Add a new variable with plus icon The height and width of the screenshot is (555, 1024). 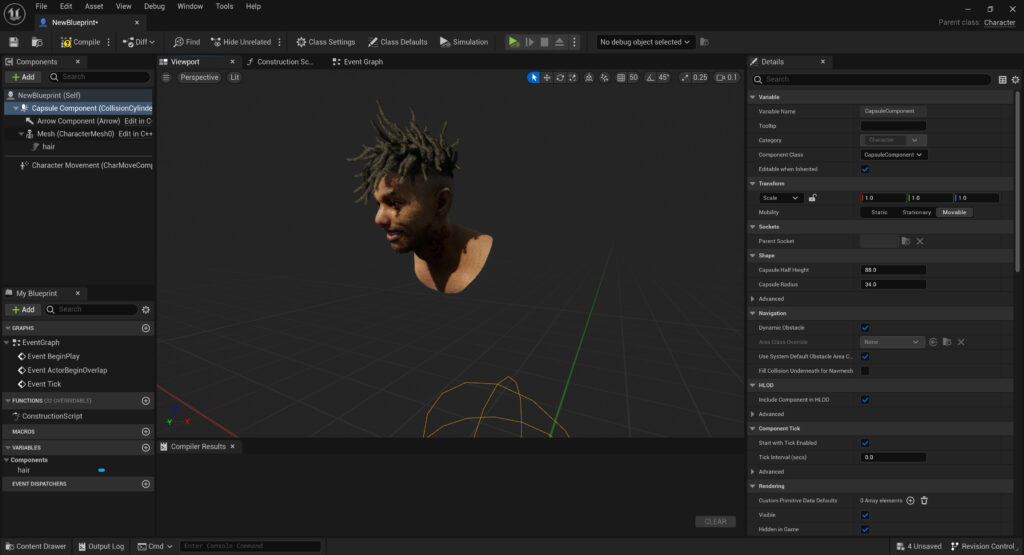coord(146,448)
